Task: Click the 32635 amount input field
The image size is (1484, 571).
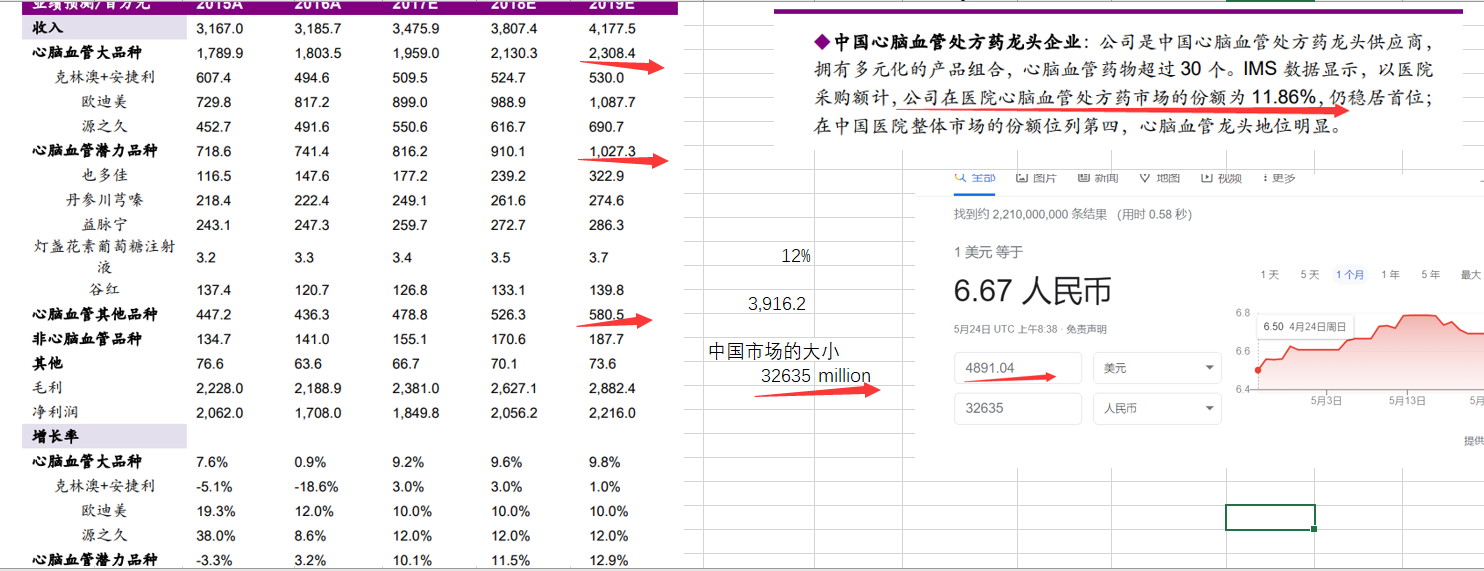Action: [x=1018, y=408]
